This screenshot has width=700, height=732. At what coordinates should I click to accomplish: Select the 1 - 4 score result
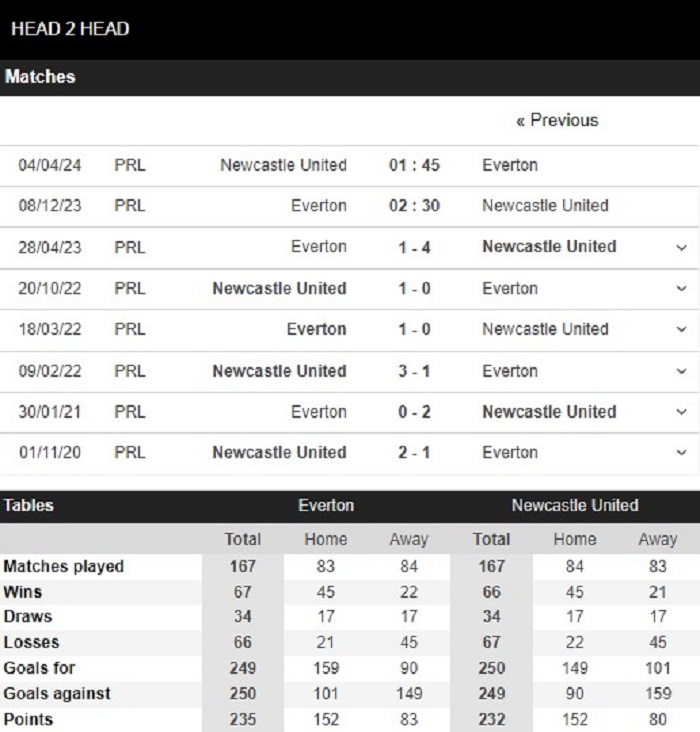coord(414,247)
